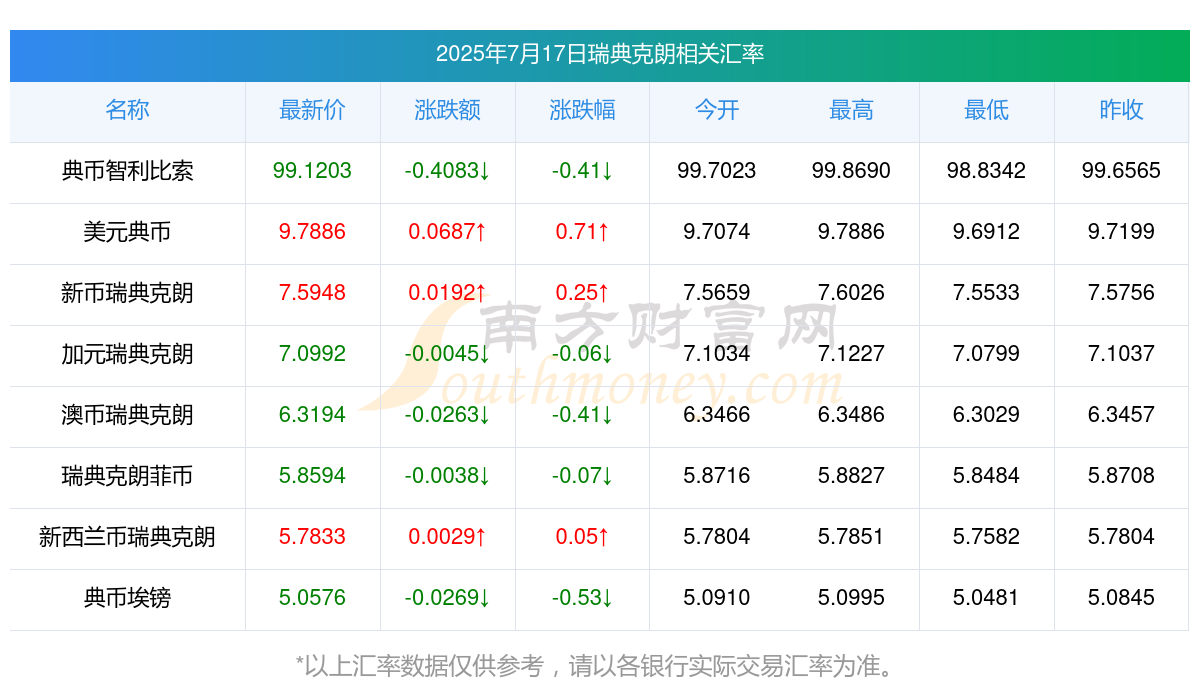Click previous close 9.7199
This screenshot has height=698, width=1200.
click(1121, 232)
